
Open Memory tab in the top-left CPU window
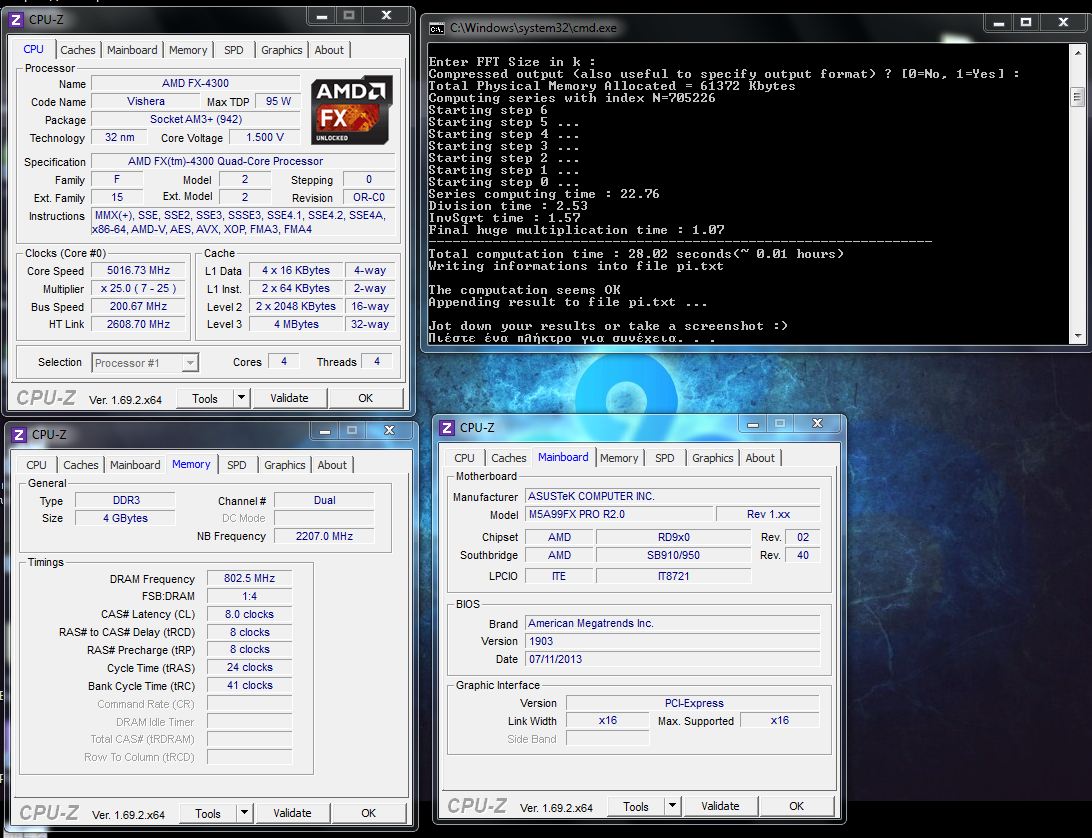coord(188,50)
